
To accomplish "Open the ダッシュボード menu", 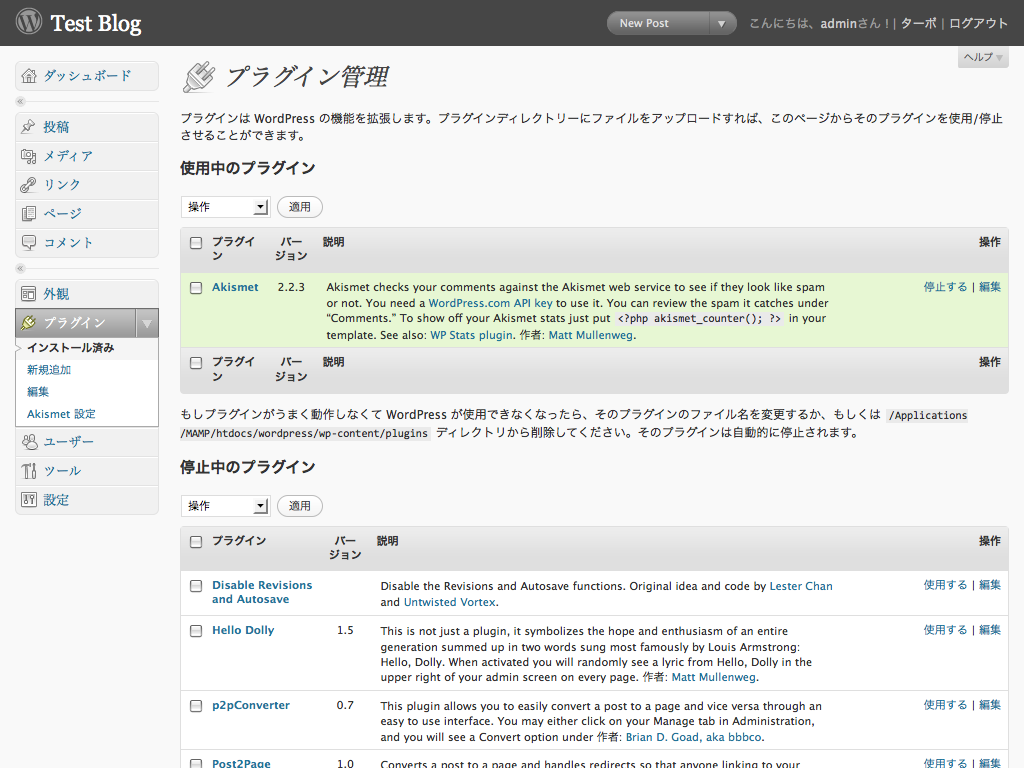I will (x=88, y=76).
